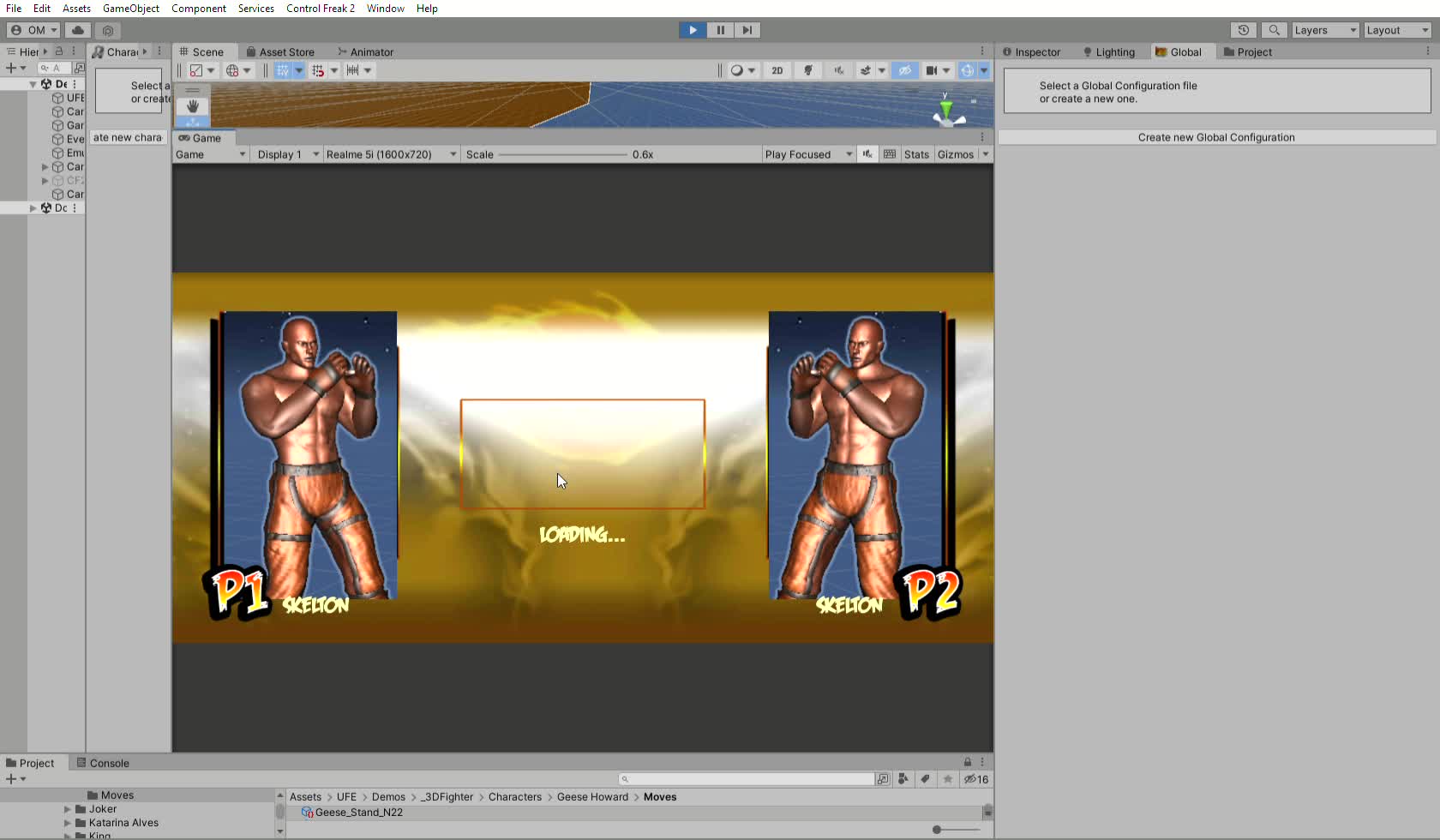The image size is (1440, 840).
Task: Toggle Mute Audio in Game view
Action: point(867,155)
